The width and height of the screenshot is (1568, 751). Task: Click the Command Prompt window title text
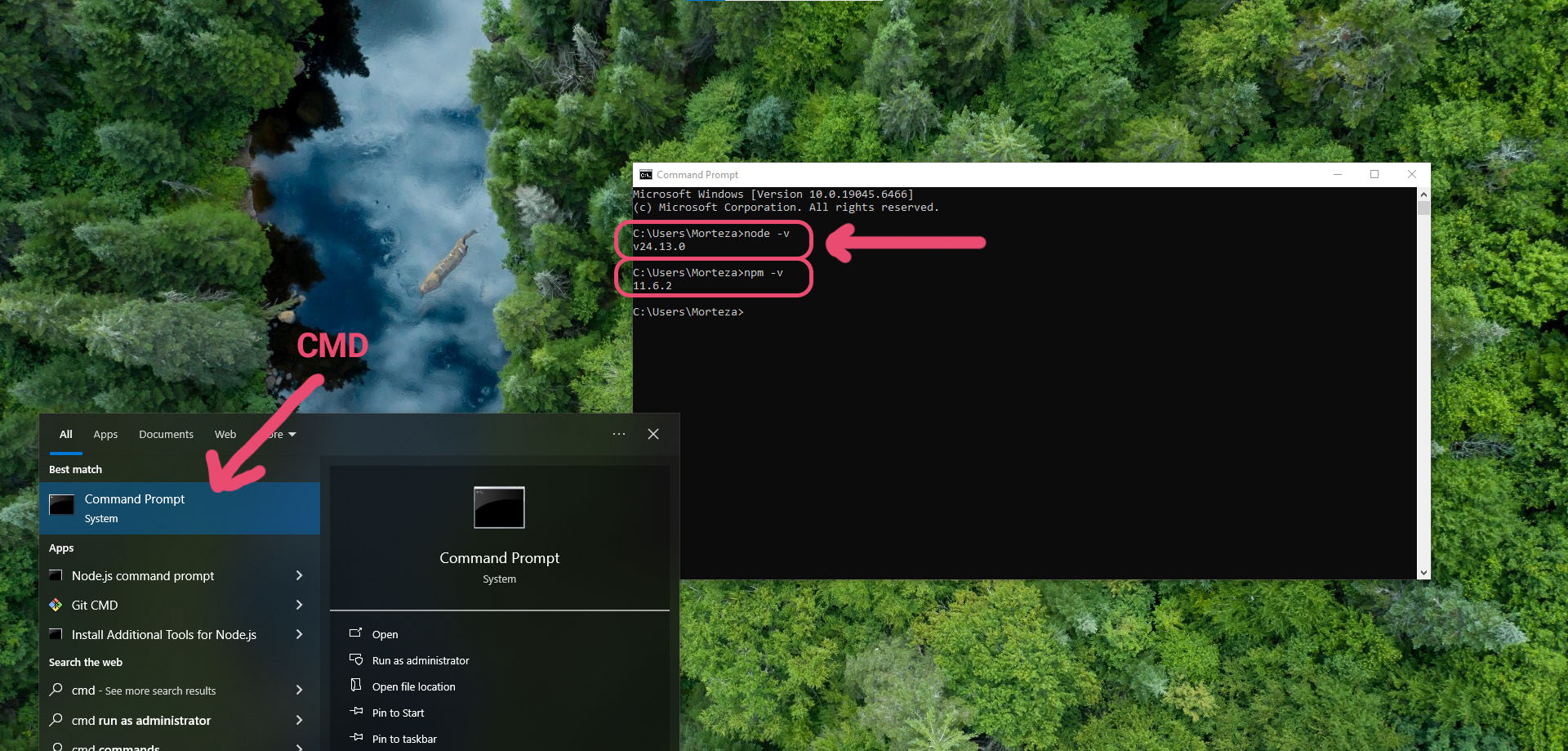coord(697,175)
